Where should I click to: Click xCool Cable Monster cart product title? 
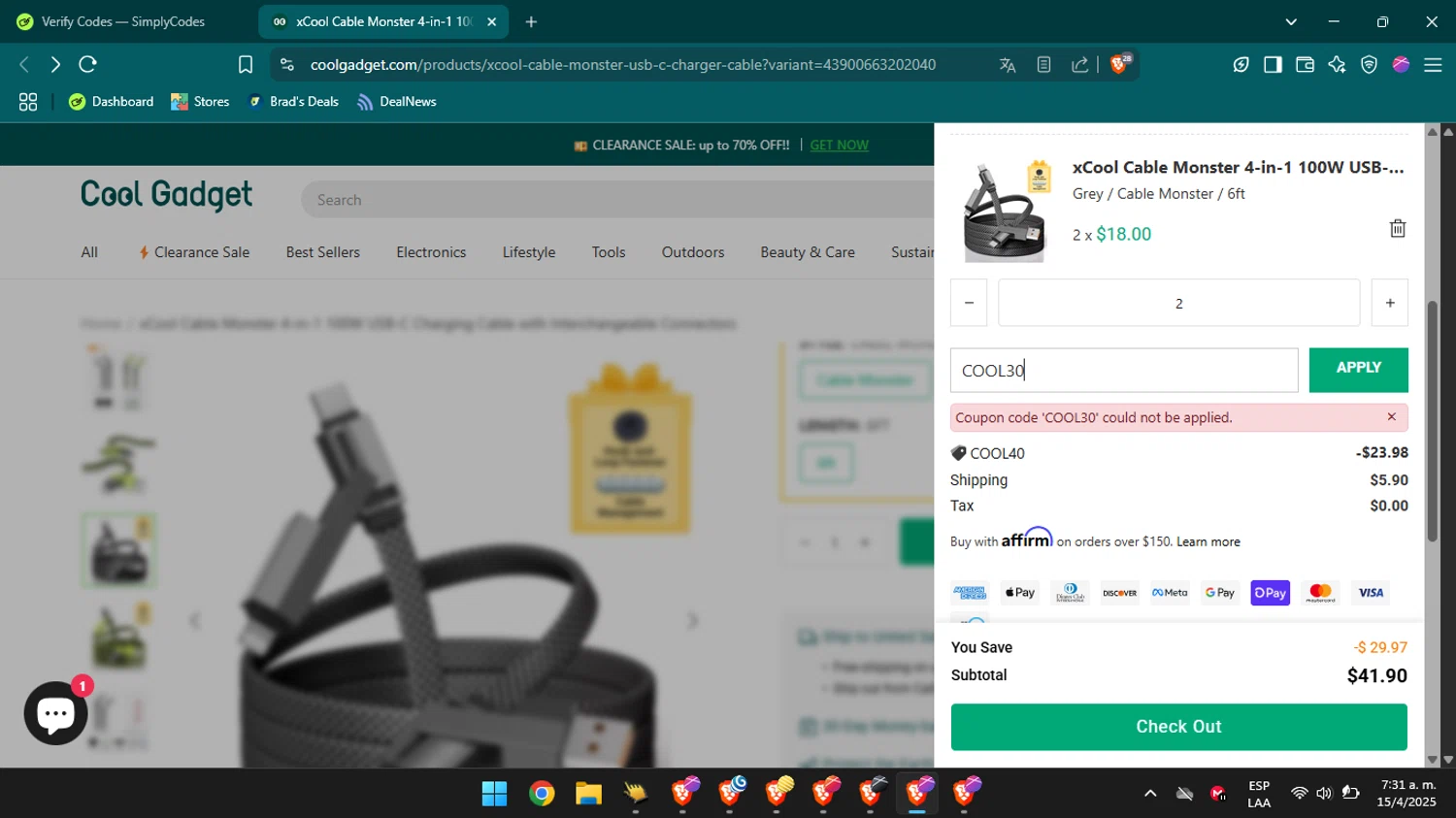pos(1238,167)
